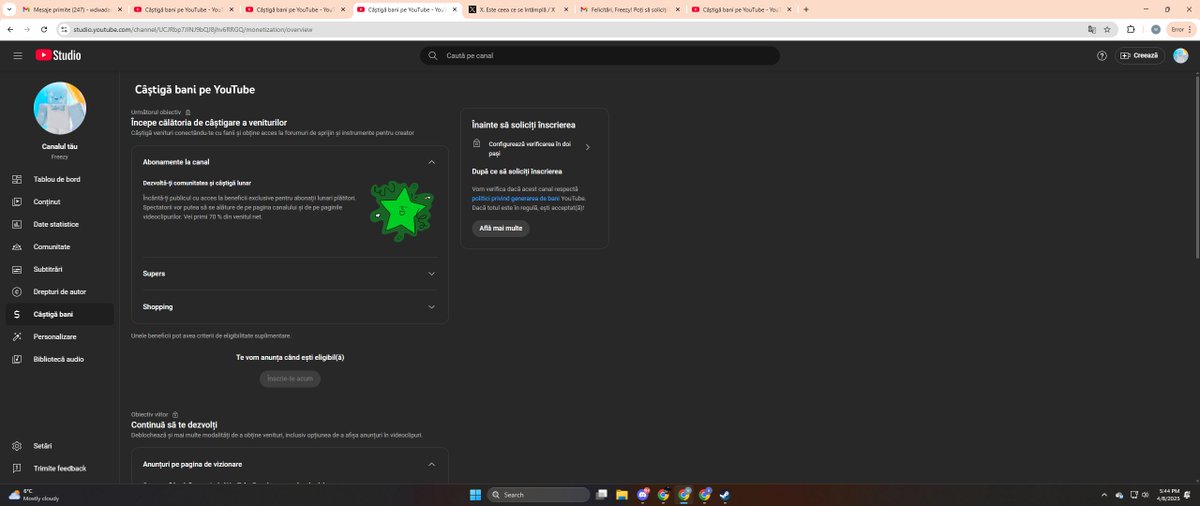
Task: Open File Explorer from taskbar
Action: [x=622, y=494]
